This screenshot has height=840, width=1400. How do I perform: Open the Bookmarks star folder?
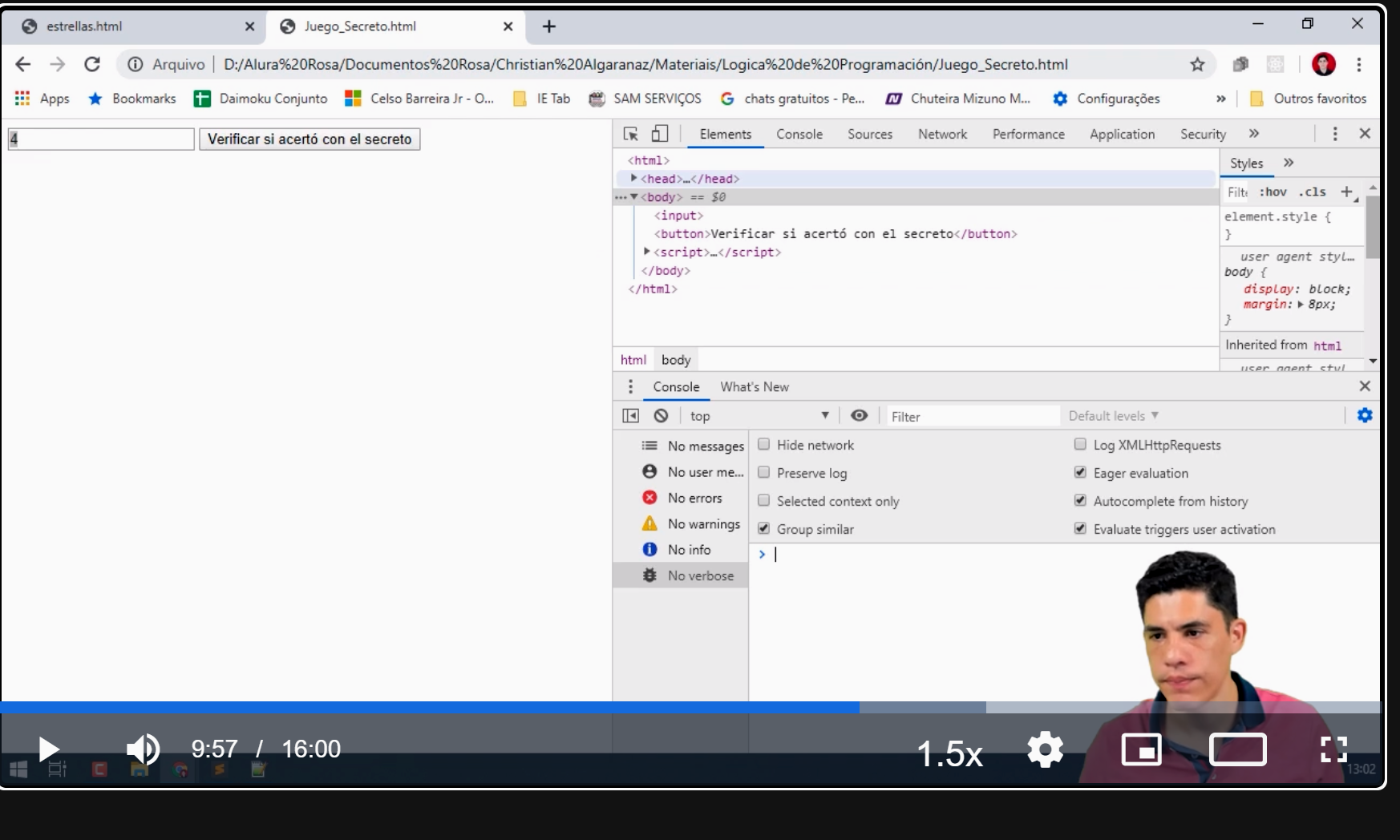click(132, 99)
